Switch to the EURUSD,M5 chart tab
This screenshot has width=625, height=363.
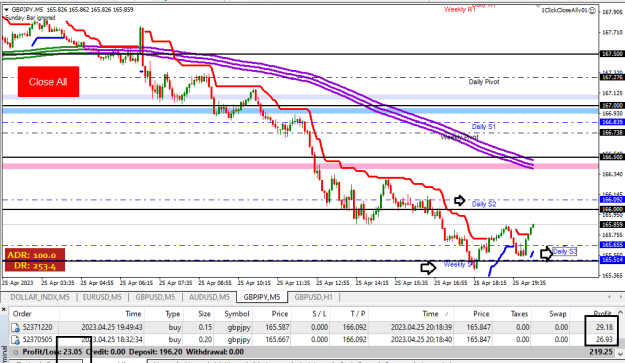[102, 297]
